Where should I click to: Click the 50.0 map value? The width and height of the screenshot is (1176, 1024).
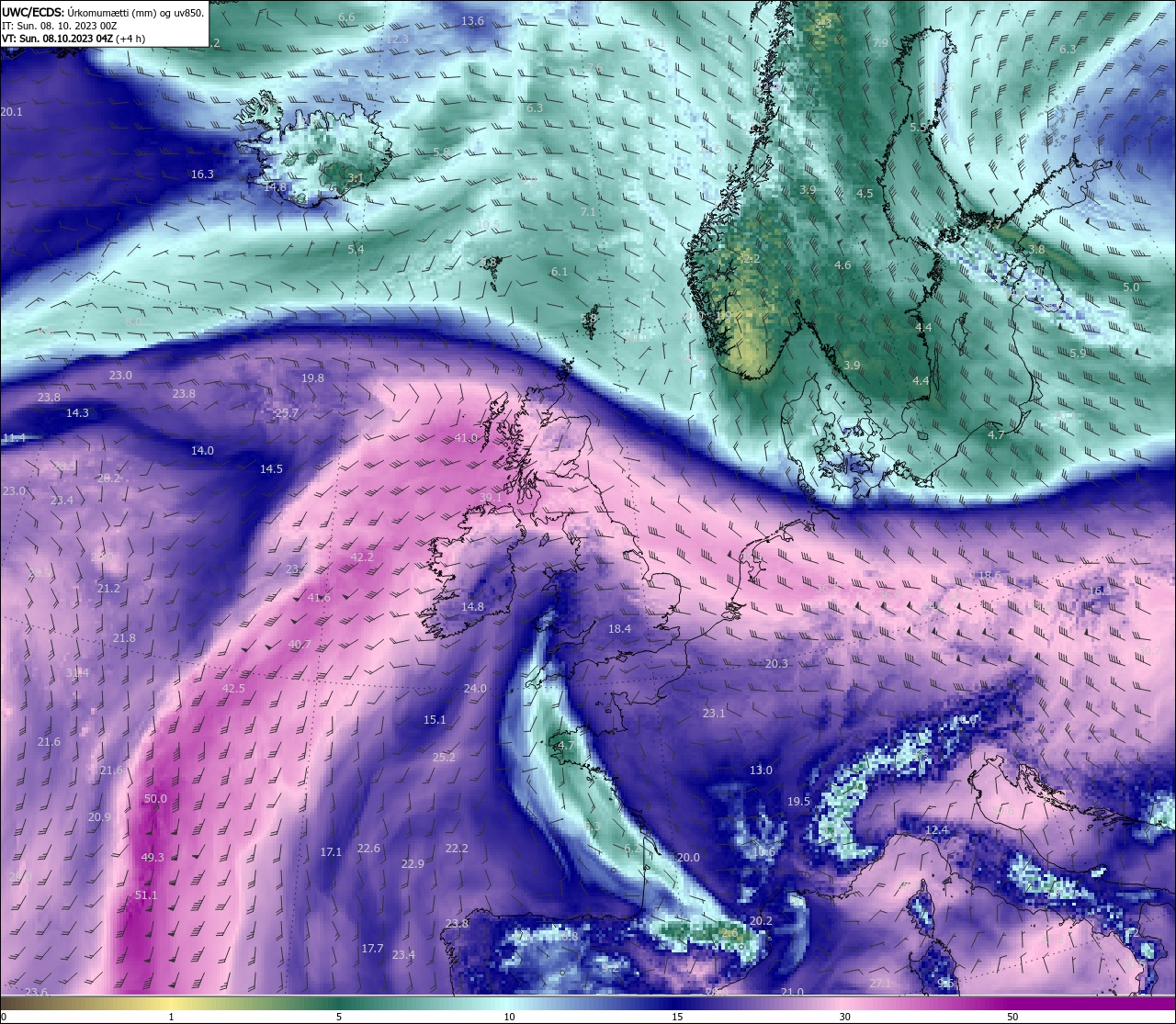click(156, 799)
